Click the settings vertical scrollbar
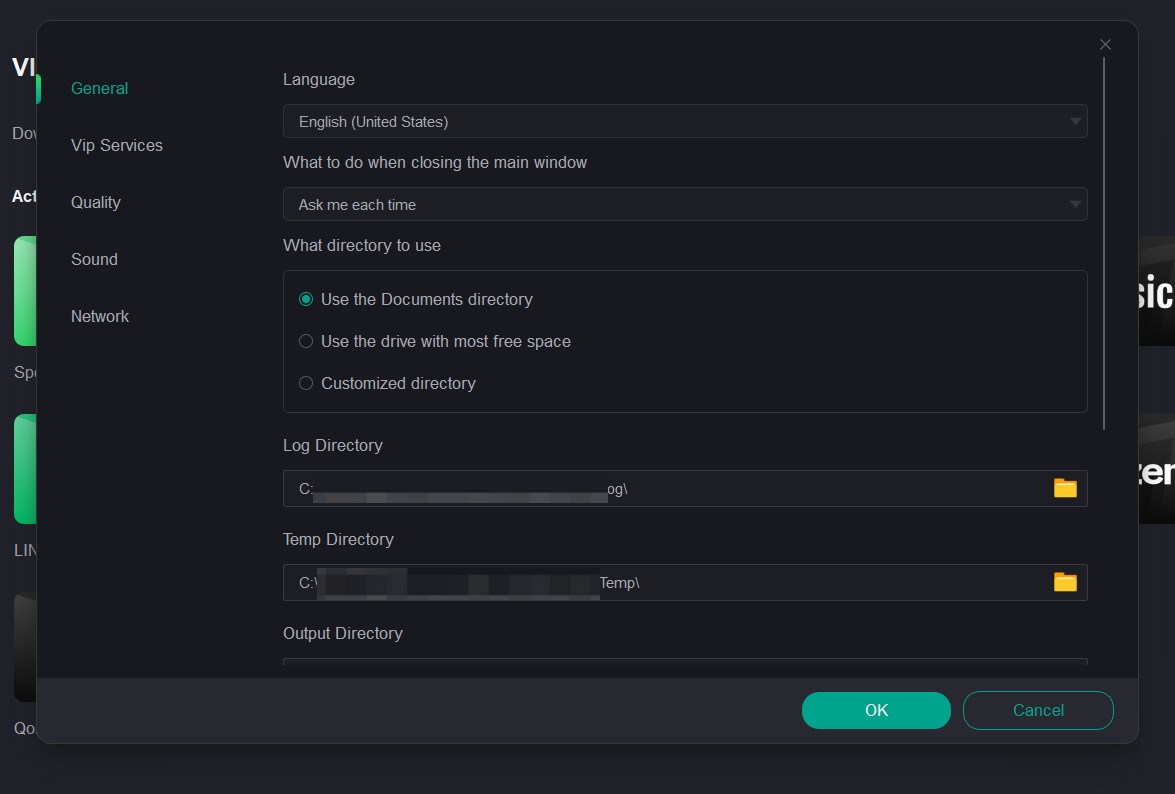Screen dimensions: 1175x794 (x=1104, y=243)
